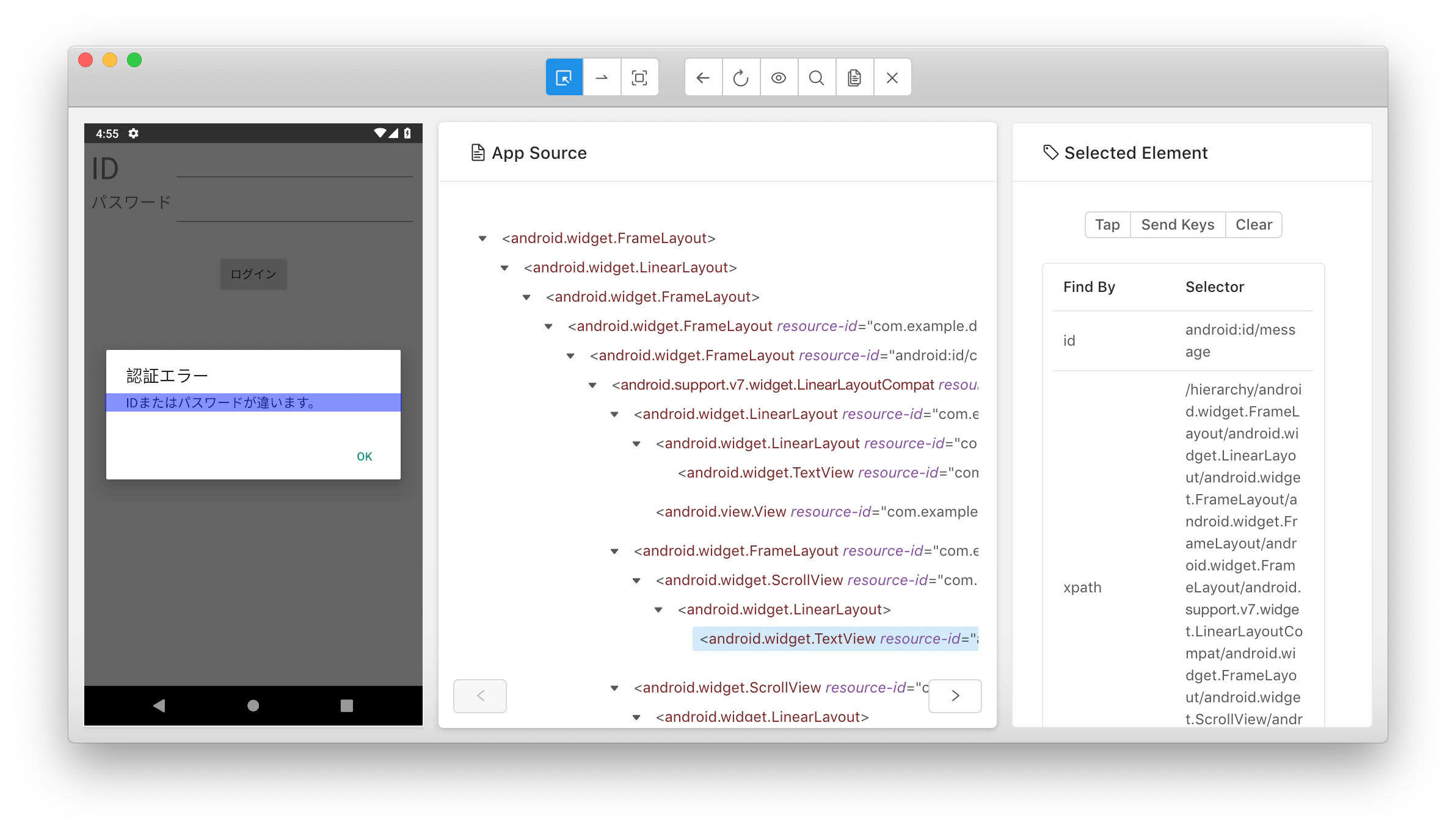1456x833 pixels.
Task: Collapse first android.widget.ScrollView resource-id="com. node
Action: click(x=636, y=581)
